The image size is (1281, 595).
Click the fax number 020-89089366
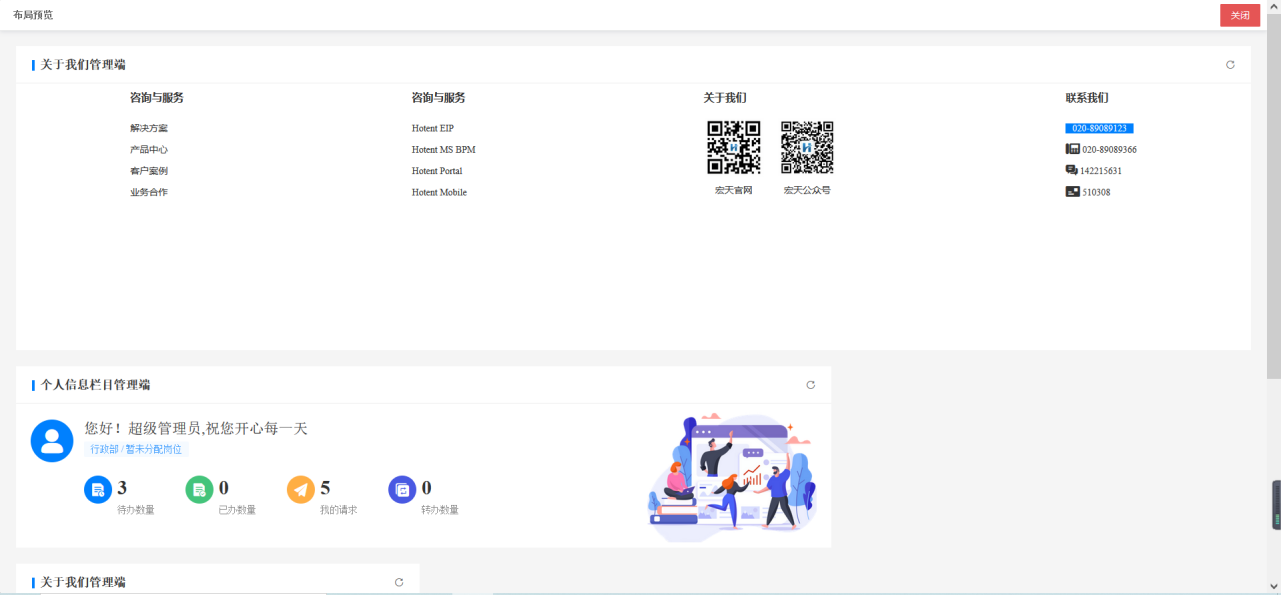[x=1109, y=149]
